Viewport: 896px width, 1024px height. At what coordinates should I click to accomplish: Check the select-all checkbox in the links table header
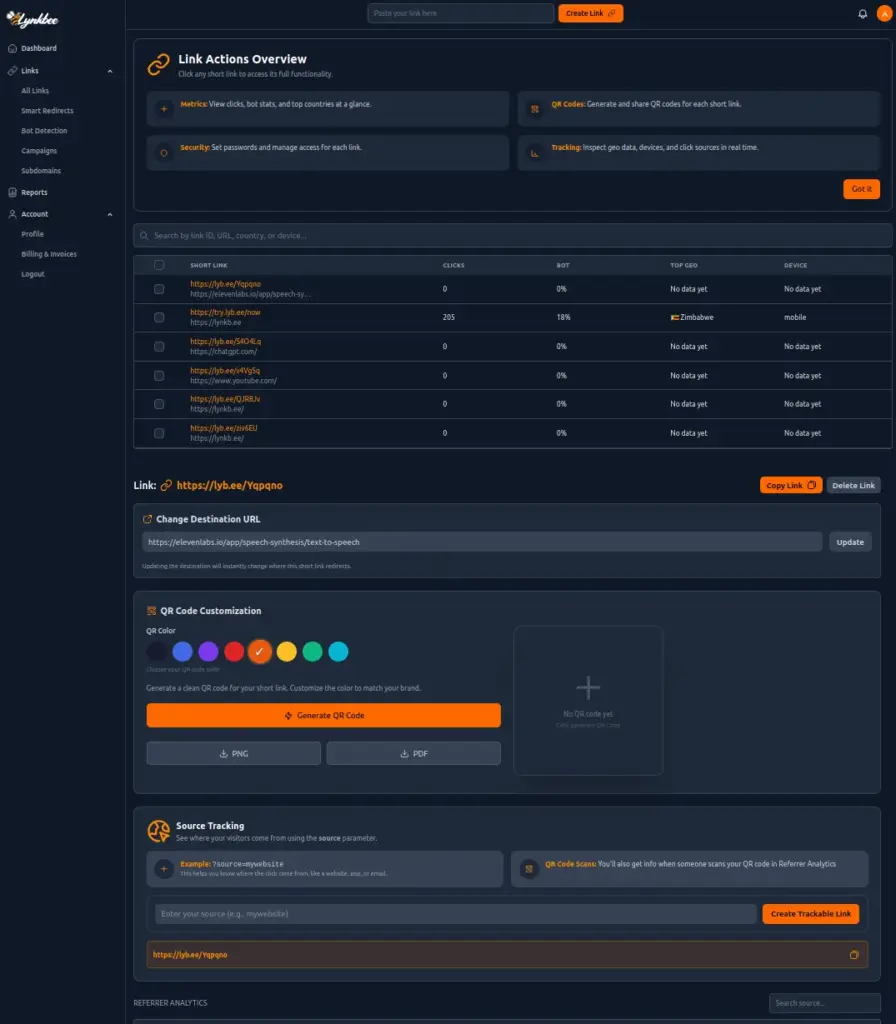pos(157,264)
